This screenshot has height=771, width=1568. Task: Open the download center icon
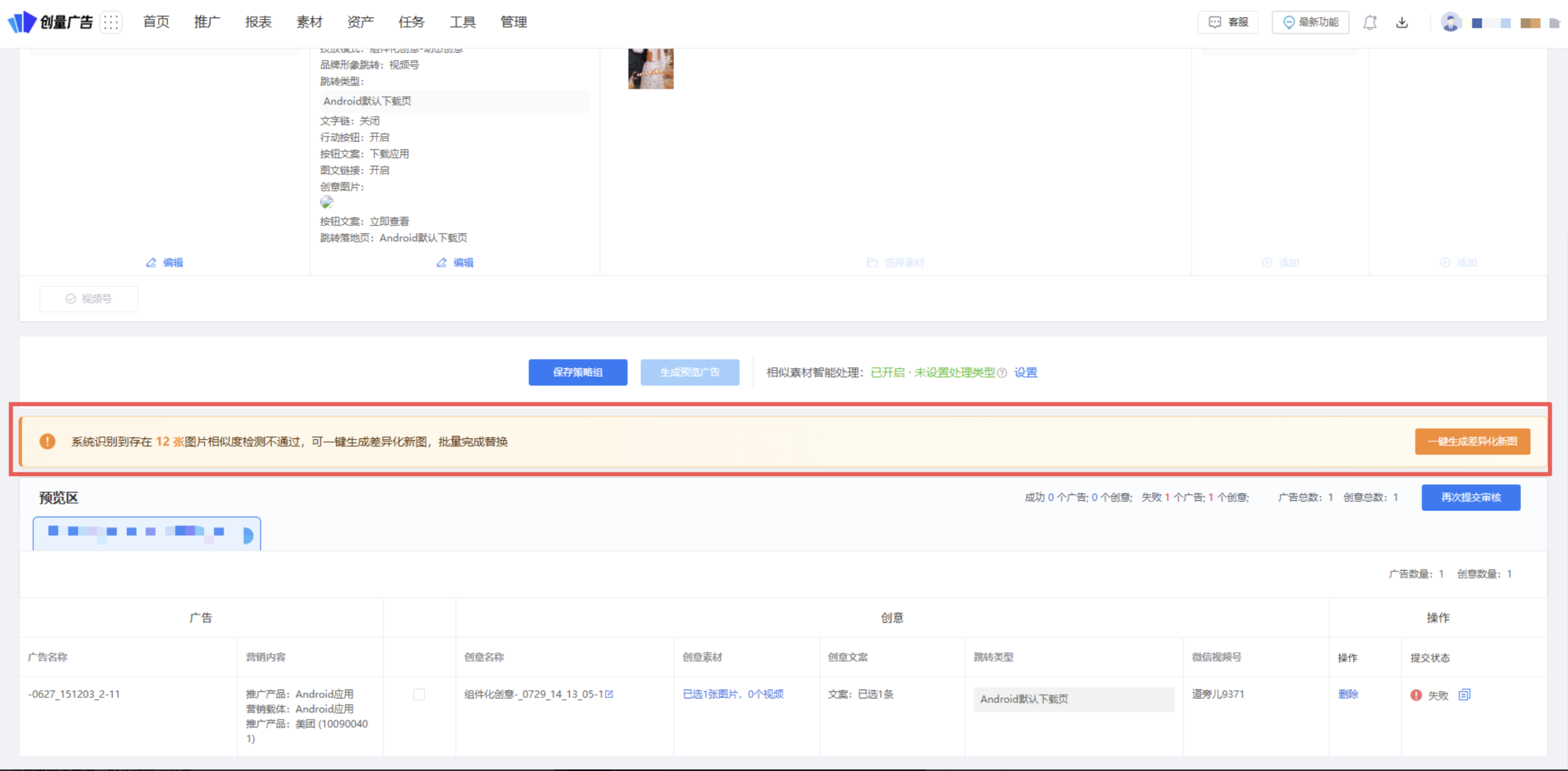(x=1402, y=22)
